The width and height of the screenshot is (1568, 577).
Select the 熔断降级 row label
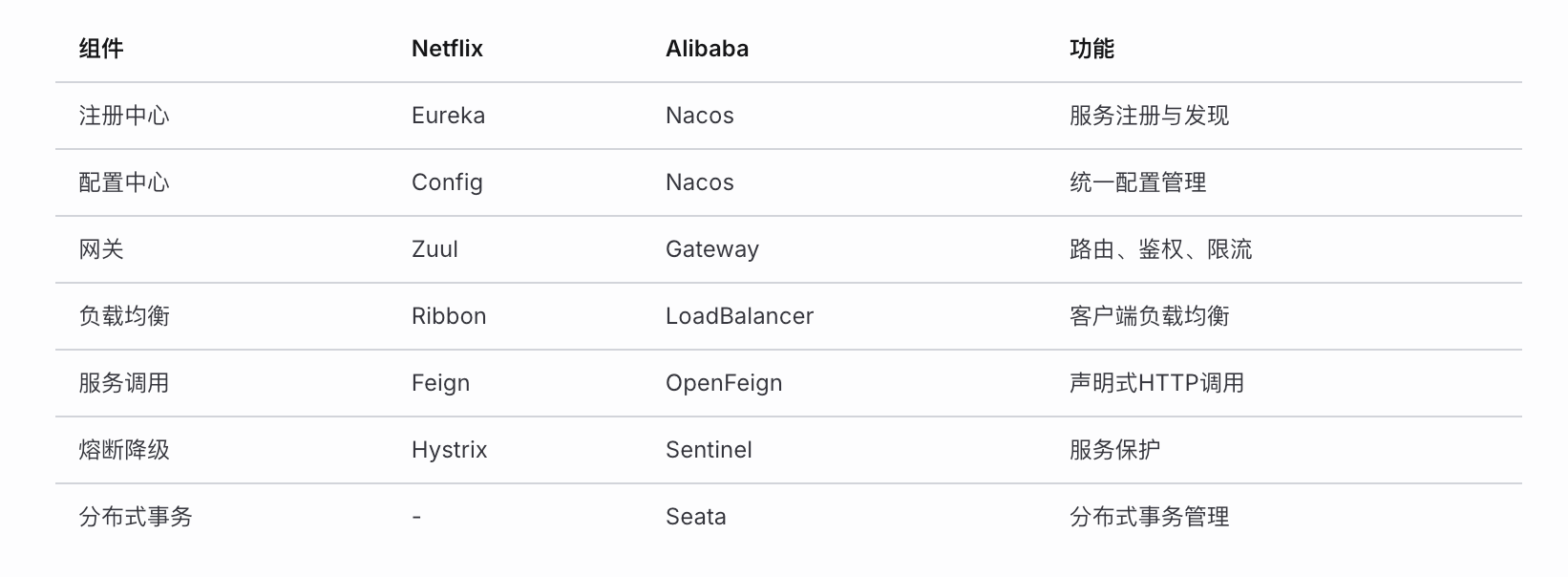(124, 450)
